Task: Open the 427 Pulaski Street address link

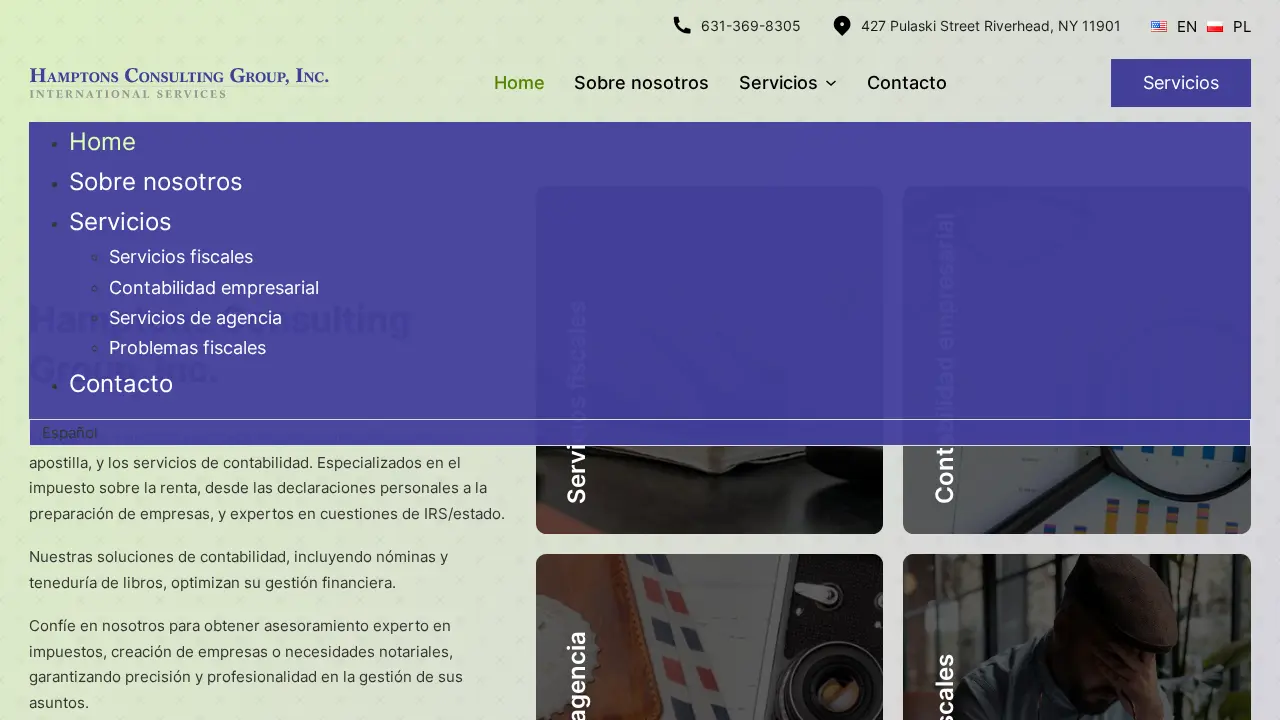Action: coord(990,26)
